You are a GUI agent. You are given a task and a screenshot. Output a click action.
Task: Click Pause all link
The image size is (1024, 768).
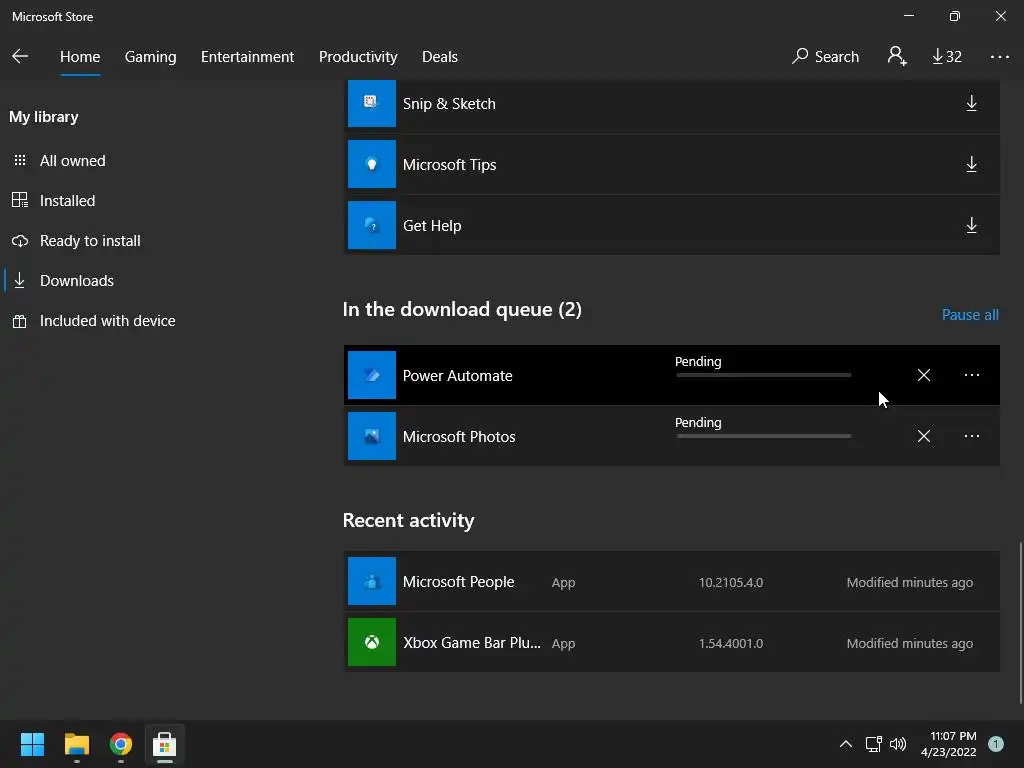coord(970,315)
